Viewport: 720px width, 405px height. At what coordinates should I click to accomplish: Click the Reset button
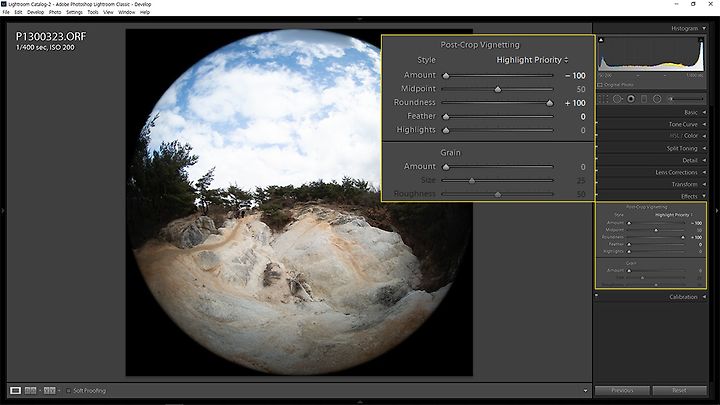point(679,390)
